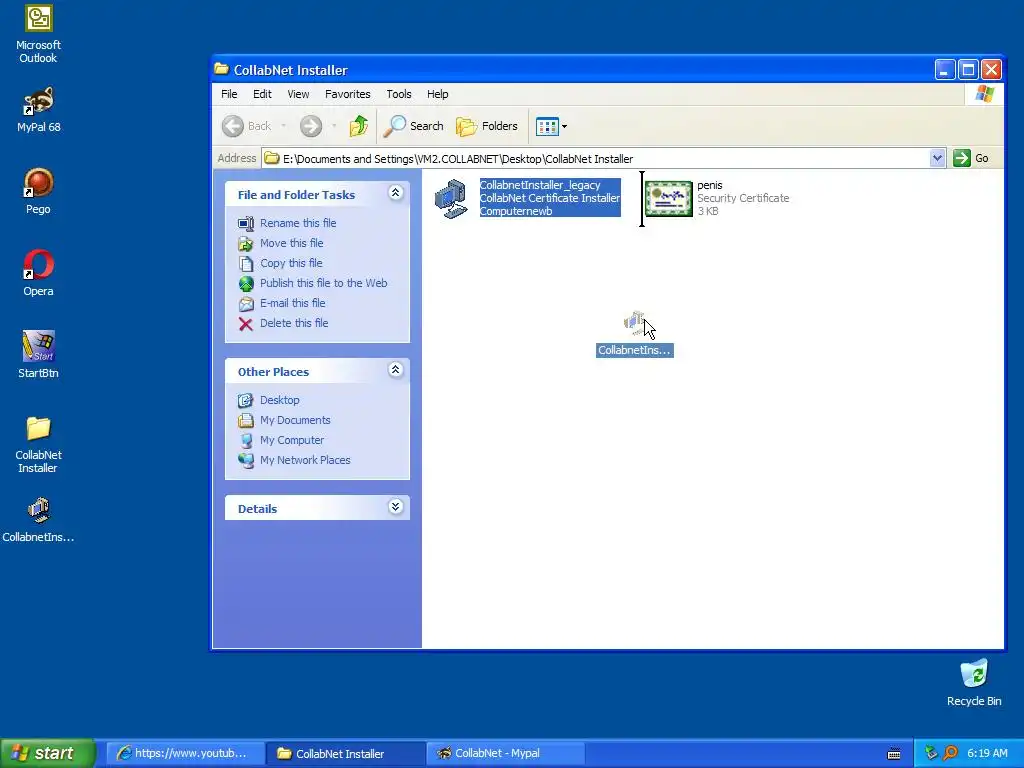Open the Tools menu
Screen dimensions: 1024x768
point(399,94)
